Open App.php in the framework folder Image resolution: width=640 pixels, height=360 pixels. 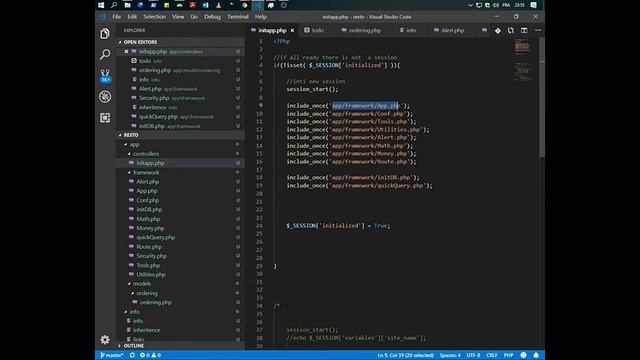(x=147, y=191)
